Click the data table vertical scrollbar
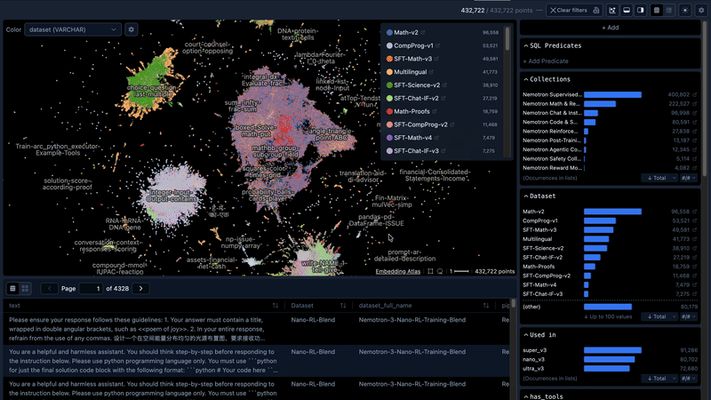Screen dimensions: 711x400 (513, 303)
